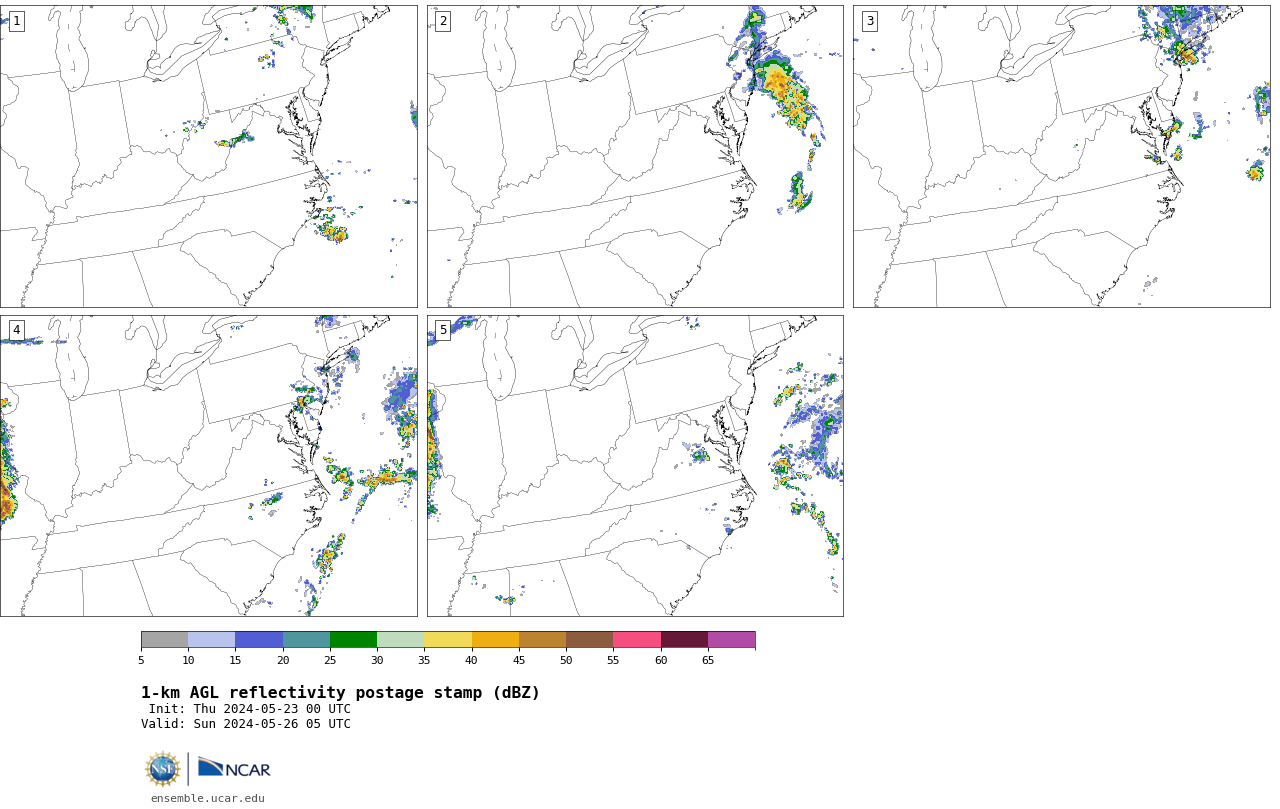The height and width of the screenshot is (809, 1280).
Task: Open ensemble member 2 map panel
Action: [635, 156]
